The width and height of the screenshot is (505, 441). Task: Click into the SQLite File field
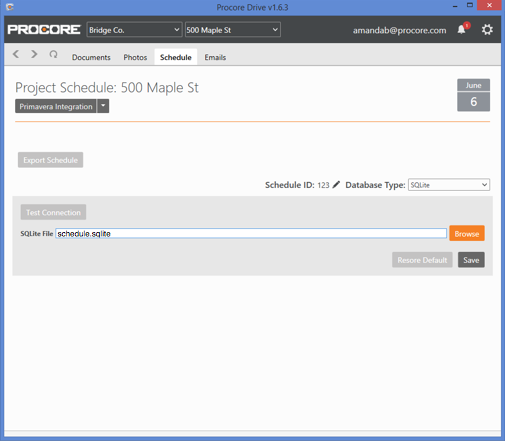pos(251,233)
